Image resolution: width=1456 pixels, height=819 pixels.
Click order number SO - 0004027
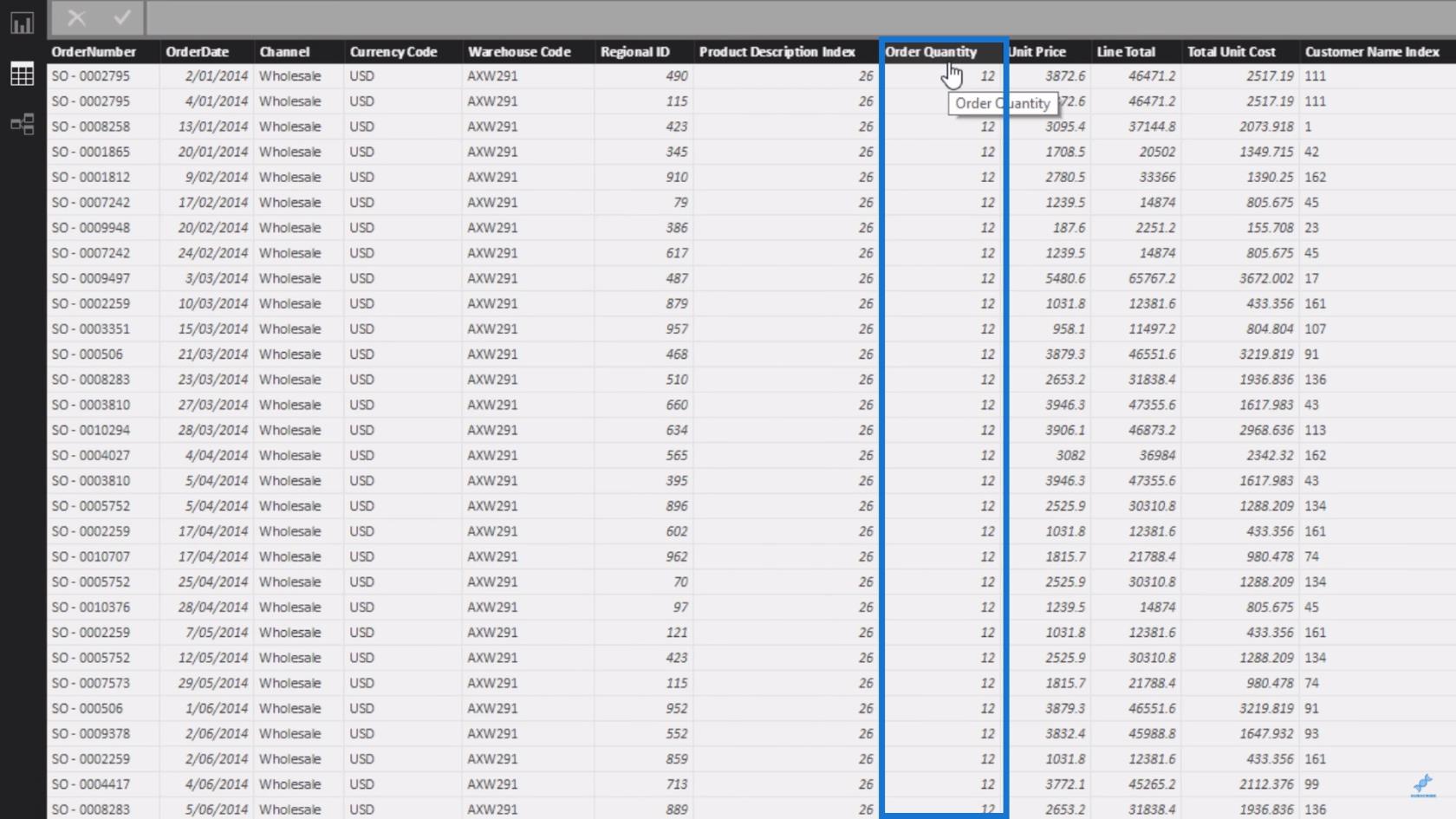[x=91, y=456]
